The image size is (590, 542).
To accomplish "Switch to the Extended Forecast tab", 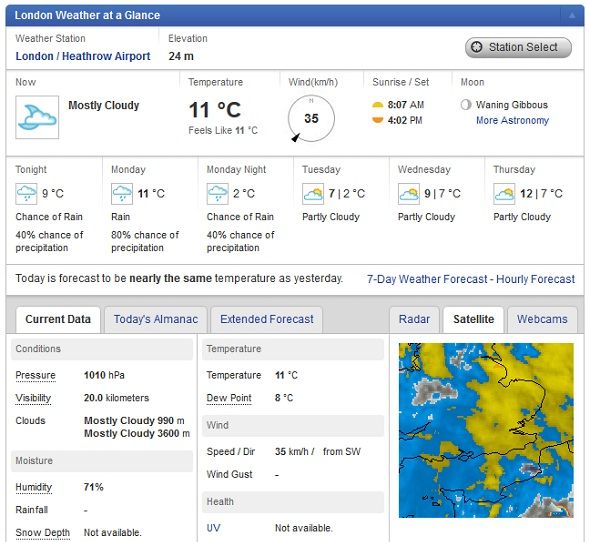I will pos(266,320).
